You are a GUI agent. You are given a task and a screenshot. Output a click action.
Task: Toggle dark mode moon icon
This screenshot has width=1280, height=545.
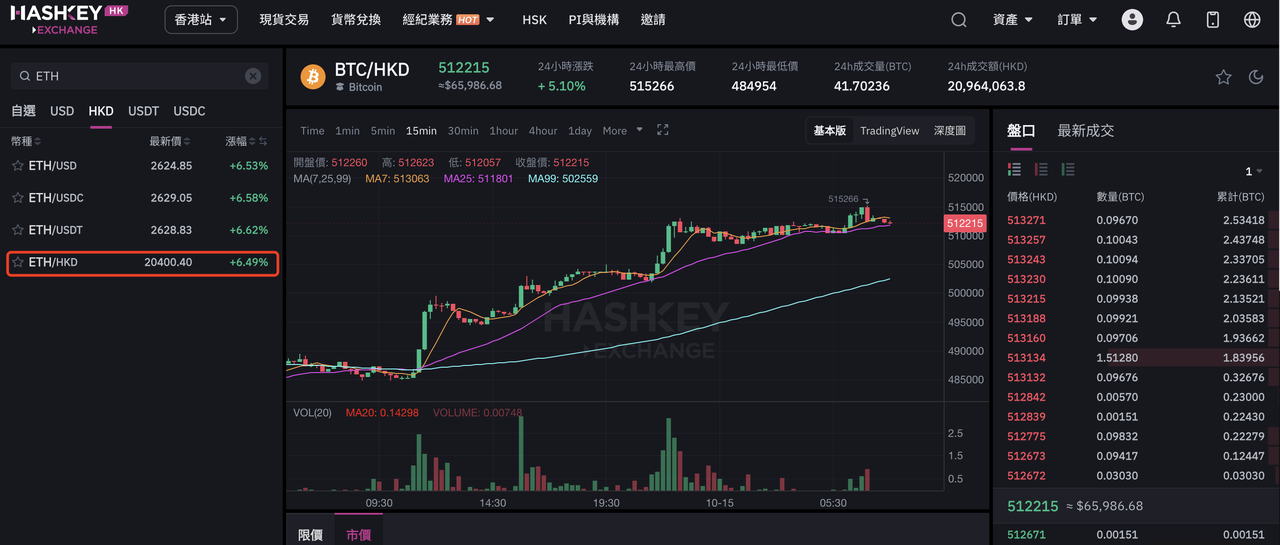[x=1256, y=77]
